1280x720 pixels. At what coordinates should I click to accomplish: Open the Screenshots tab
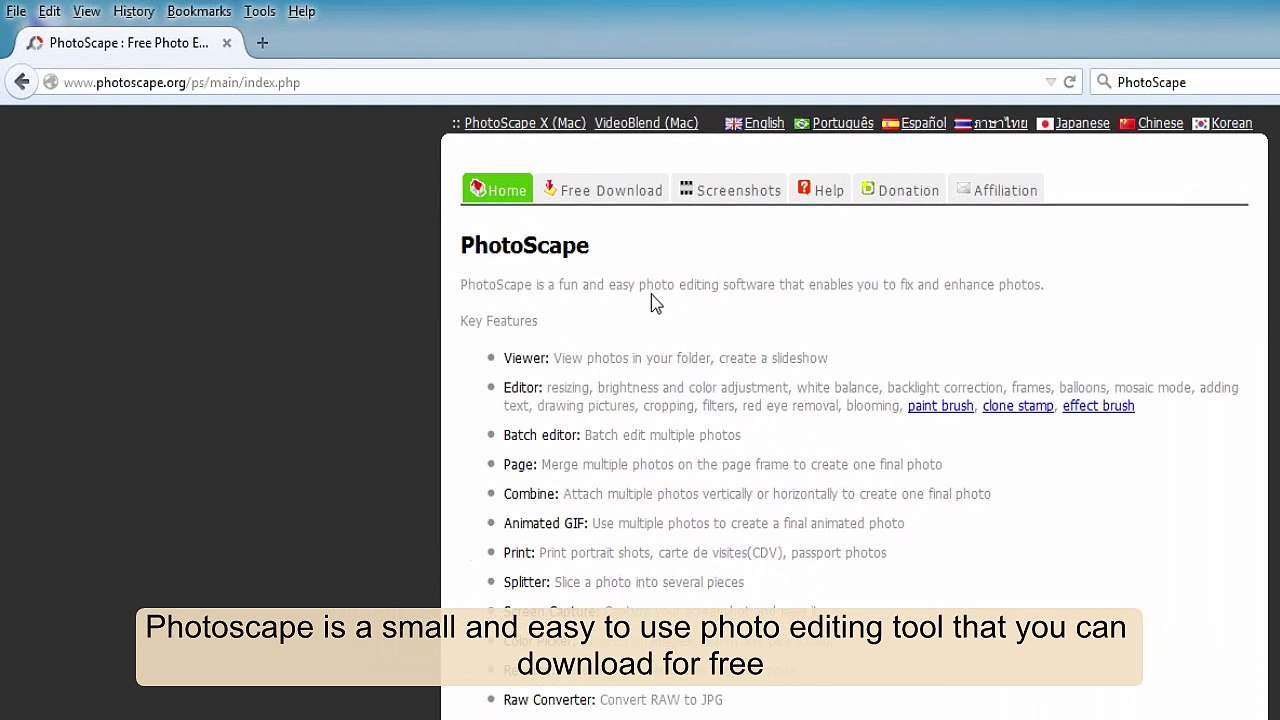[730, 189]
